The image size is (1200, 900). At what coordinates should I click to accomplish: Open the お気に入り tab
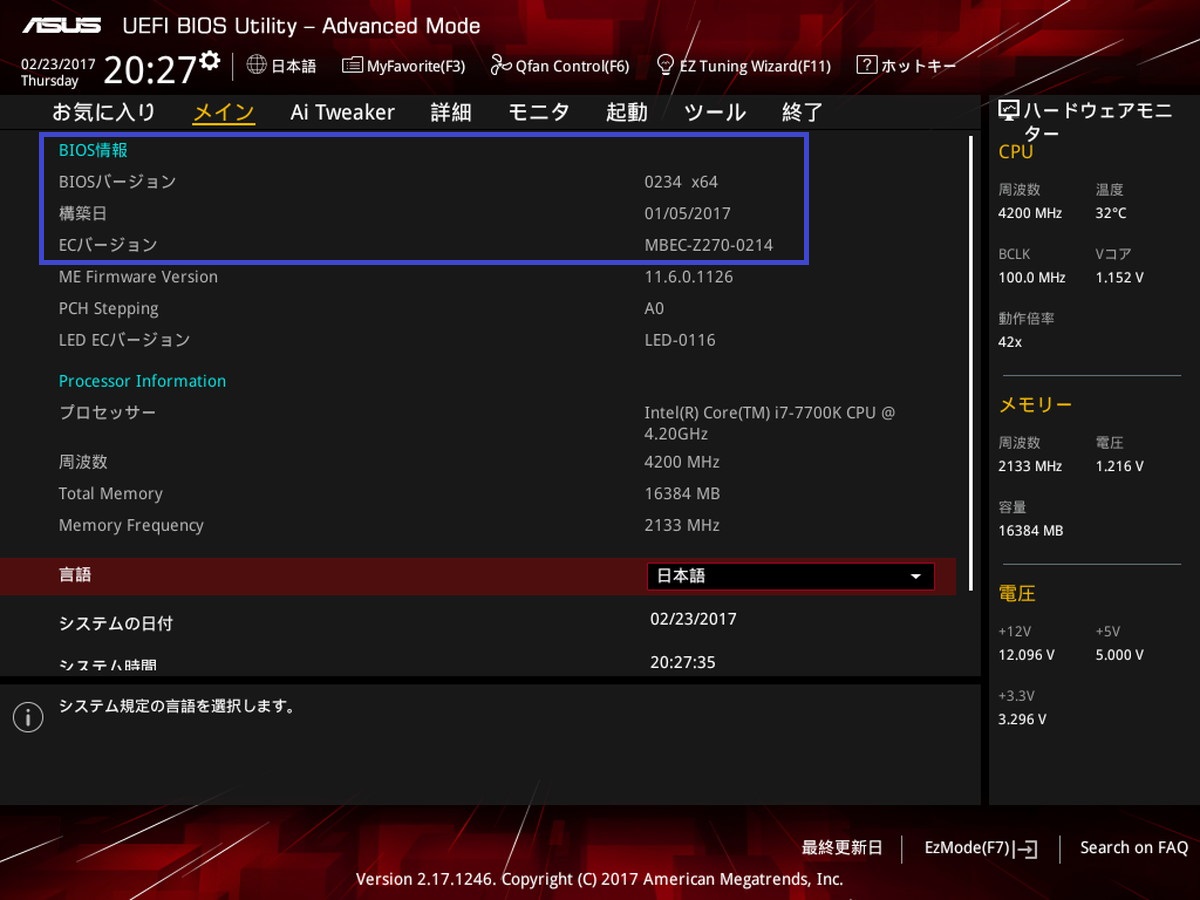104,112
